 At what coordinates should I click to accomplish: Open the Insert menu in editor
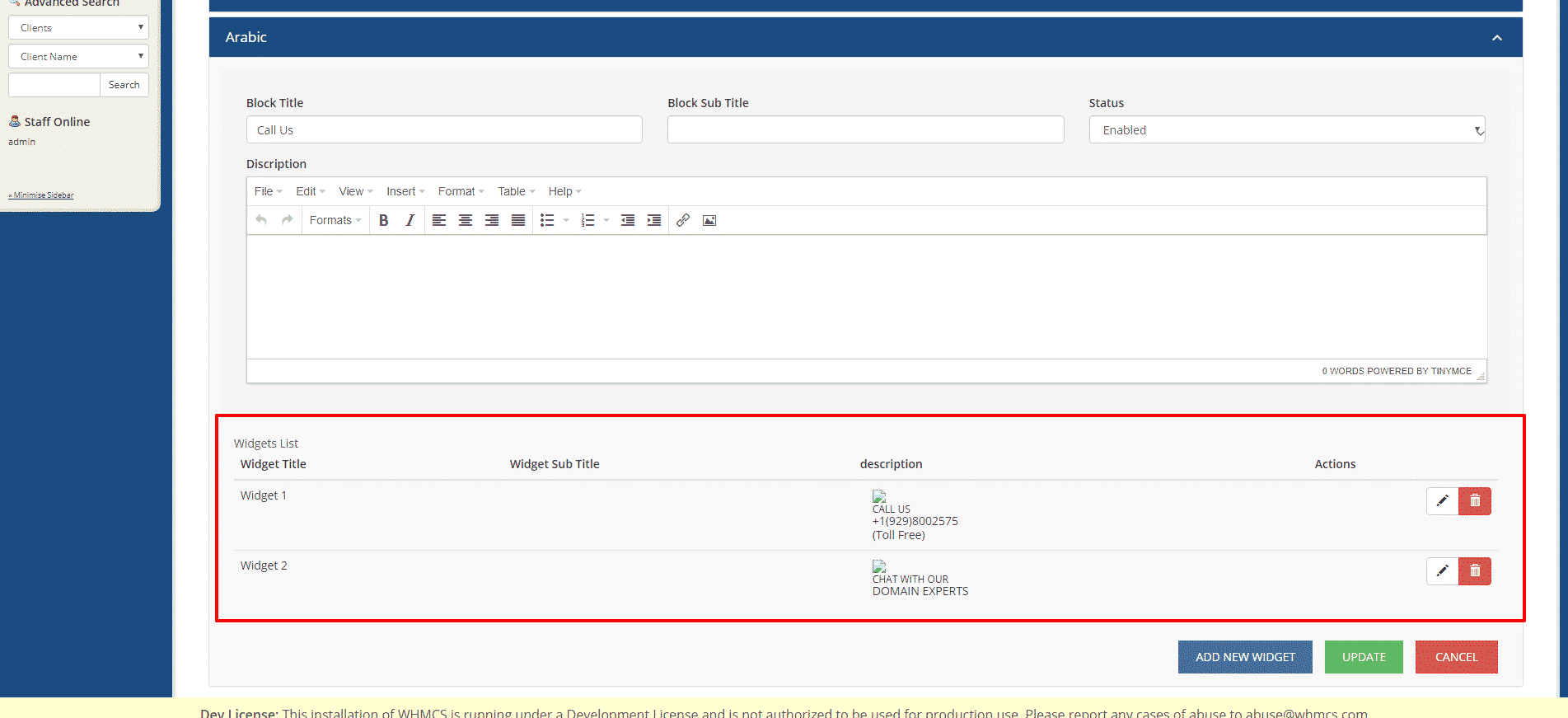pyautogui.click(x=405, y=191)
